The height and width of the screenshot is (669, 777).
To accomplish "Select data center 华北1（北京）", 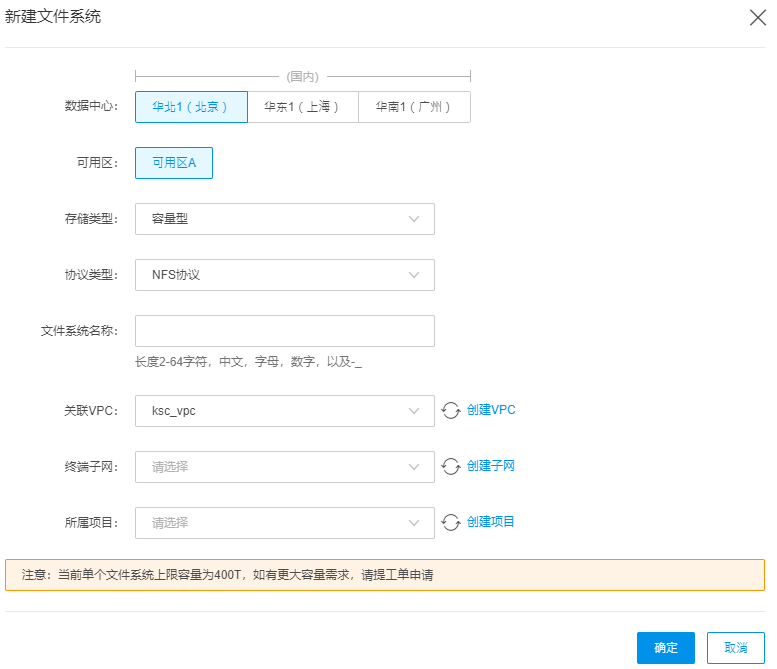I will point(191,107).
